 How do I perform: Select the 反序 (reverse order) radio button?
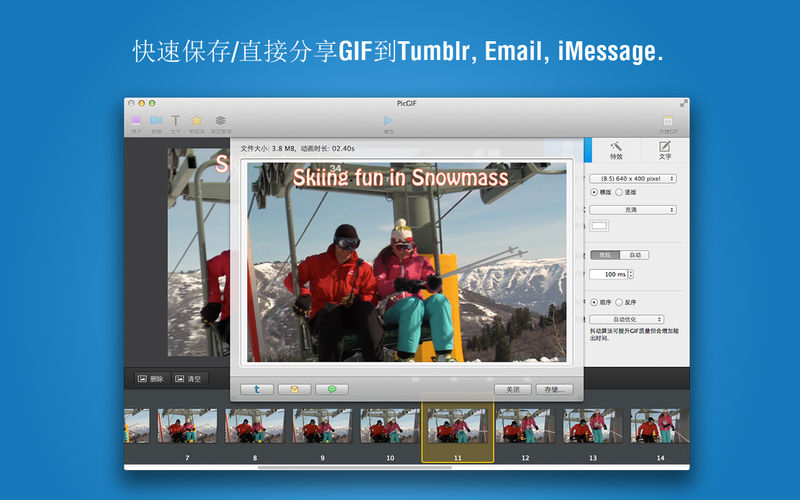(x=619, y=302)
